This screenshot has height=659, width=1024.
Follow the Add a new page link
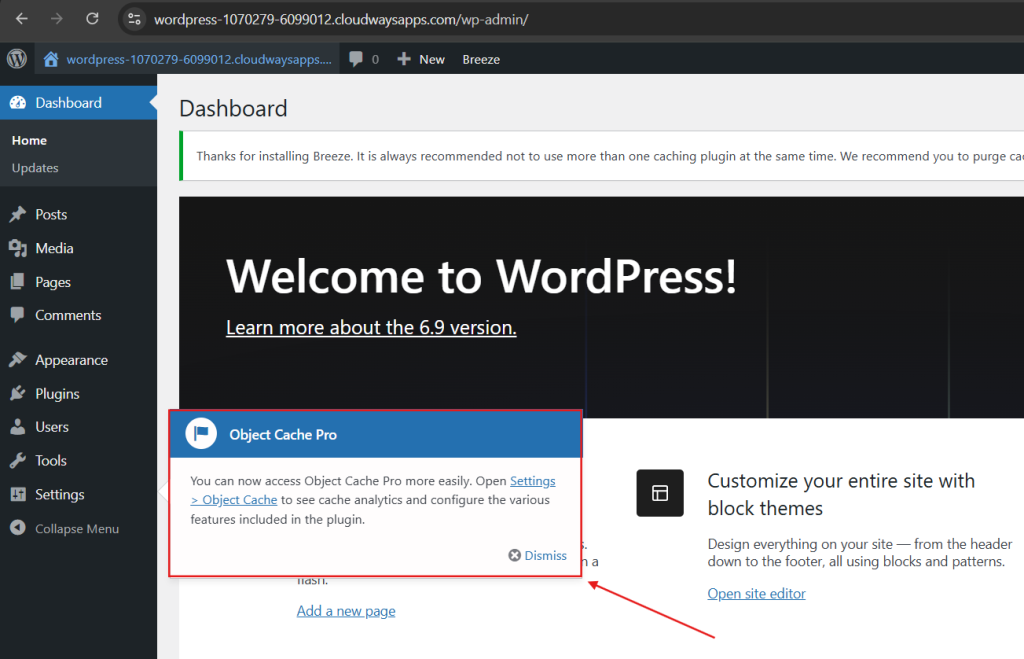(346, 611)
